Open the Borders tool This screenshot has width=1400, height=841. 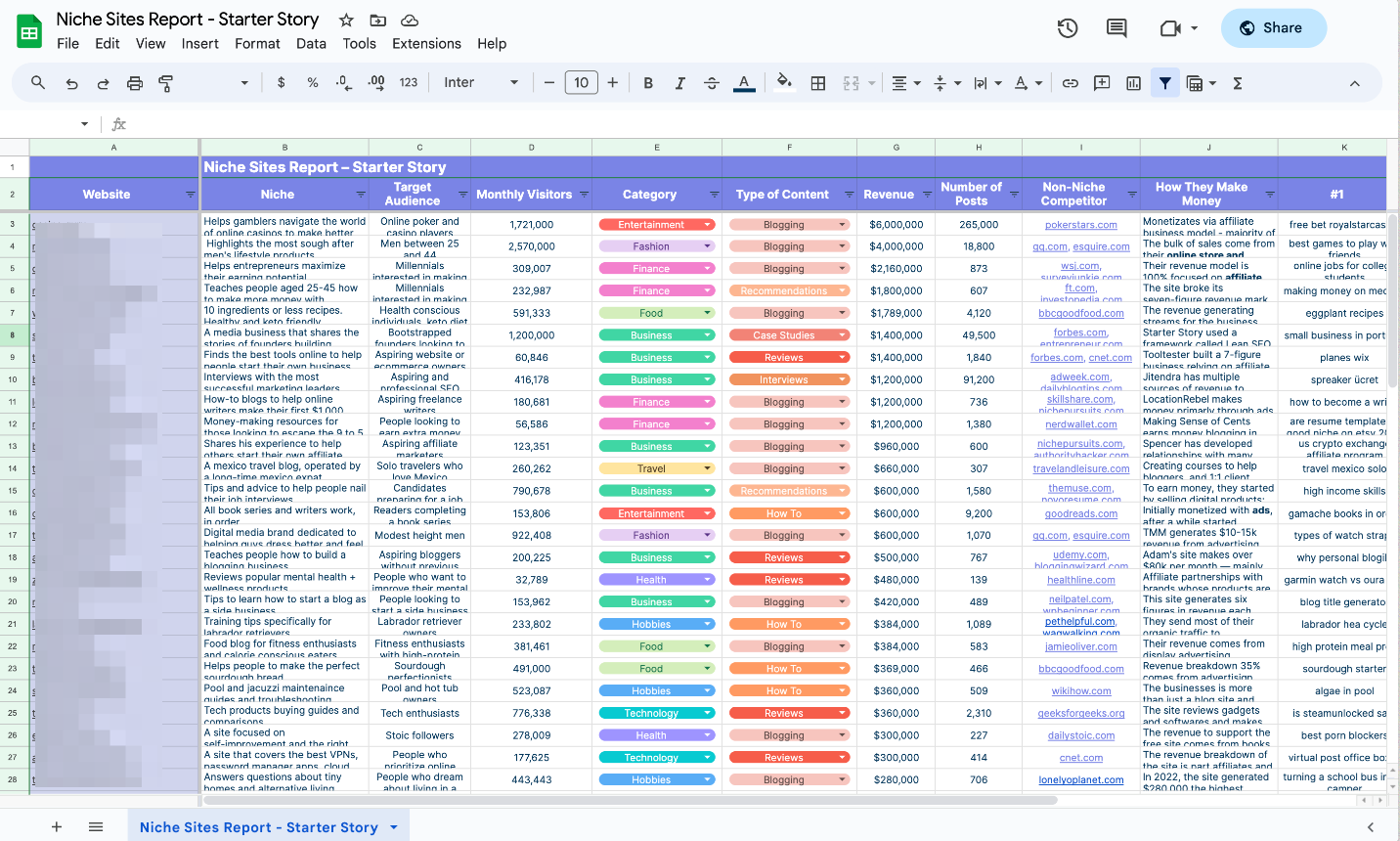(x=818, y=83)
